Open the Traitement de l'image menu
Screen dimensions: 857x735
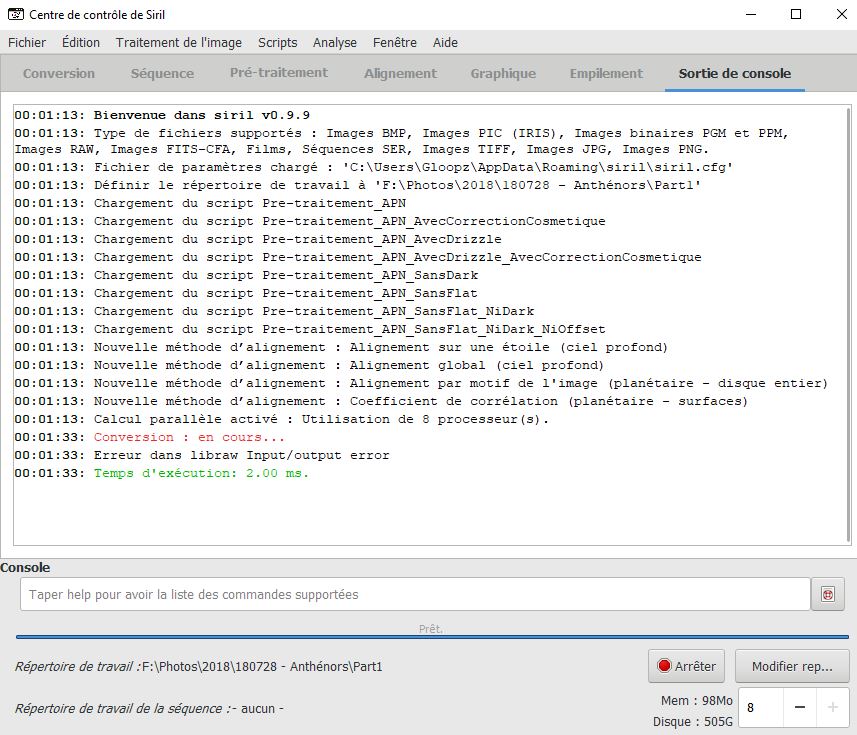pyautogui.click(x=179, y=43)
